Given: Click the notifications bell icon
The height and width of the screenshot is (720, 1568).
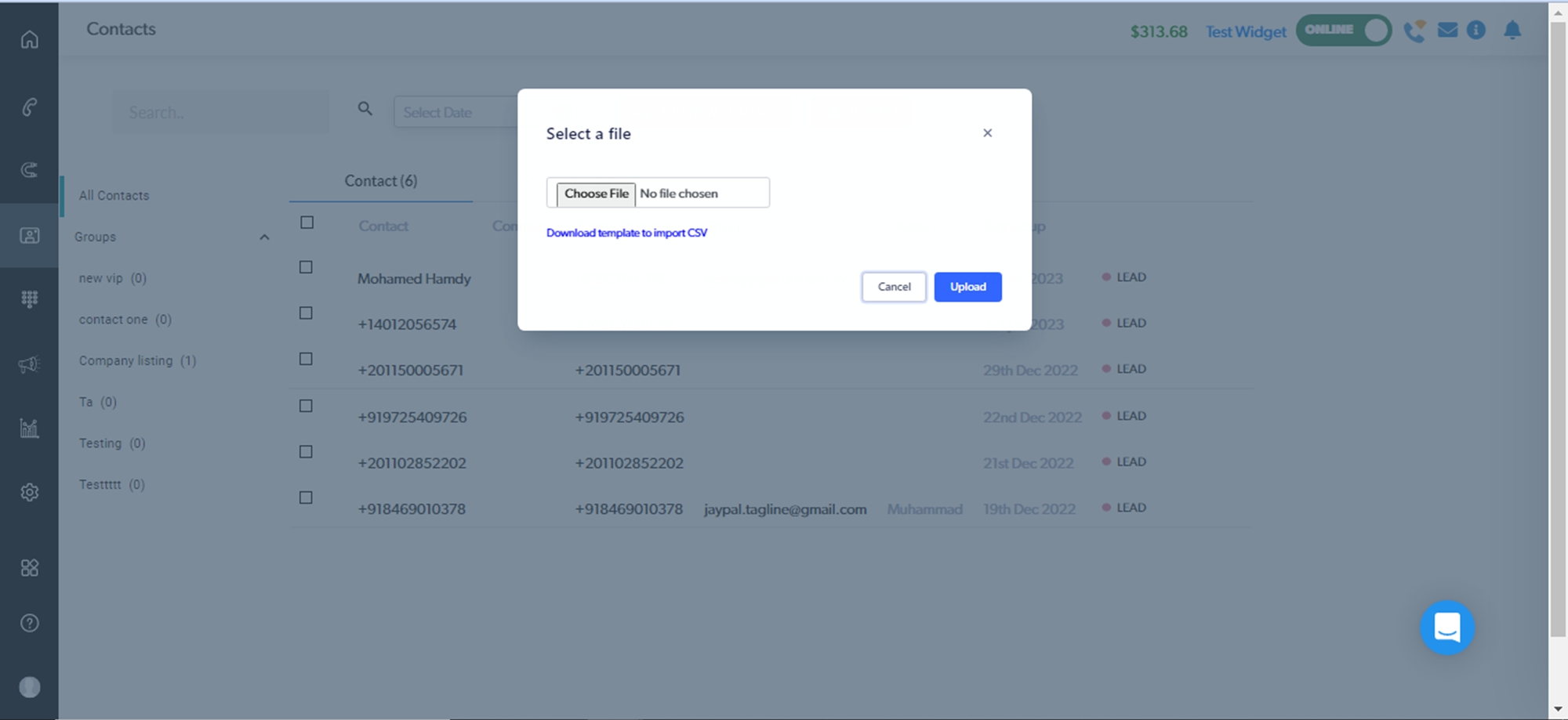Looking at the screenshot, I should [x=1512, y=31].
